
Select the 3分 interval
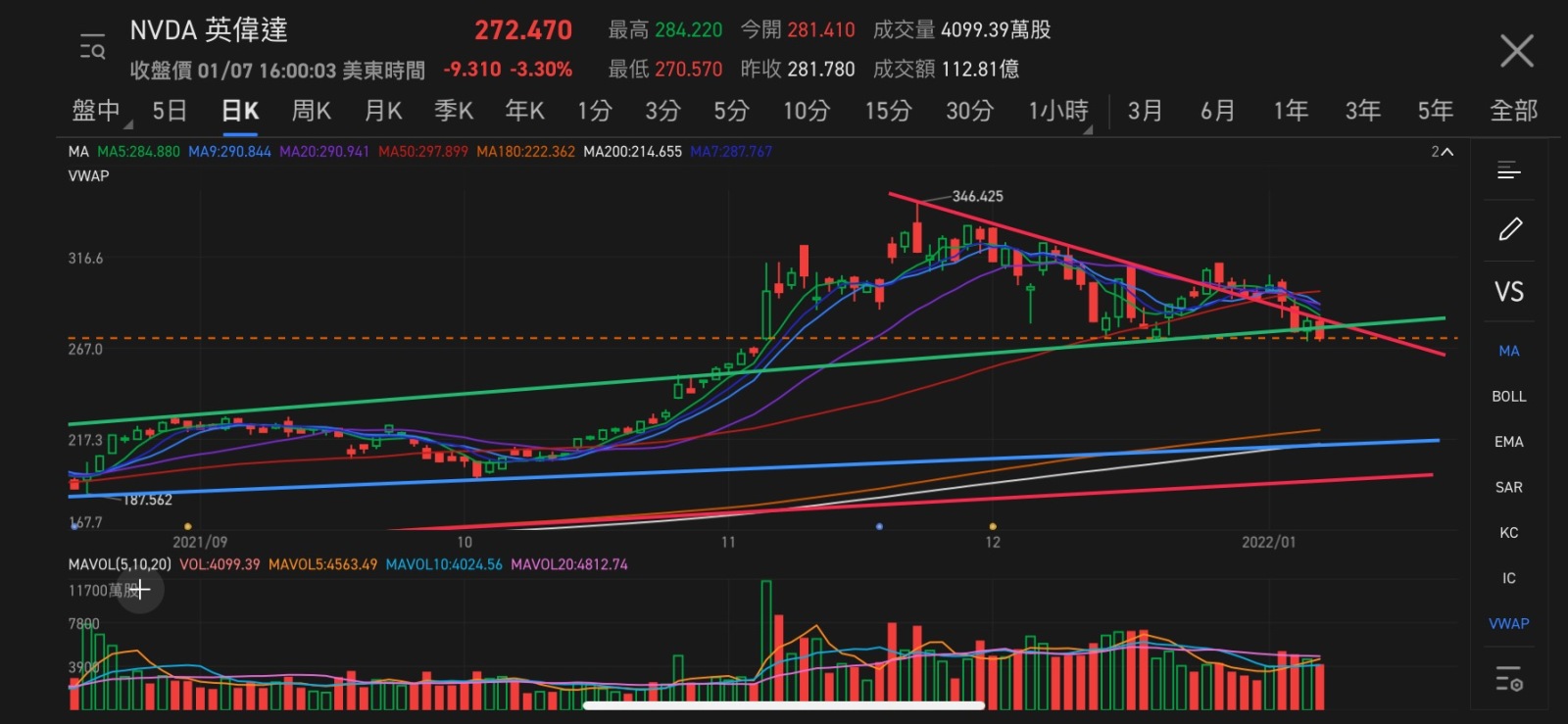(663, 111)
